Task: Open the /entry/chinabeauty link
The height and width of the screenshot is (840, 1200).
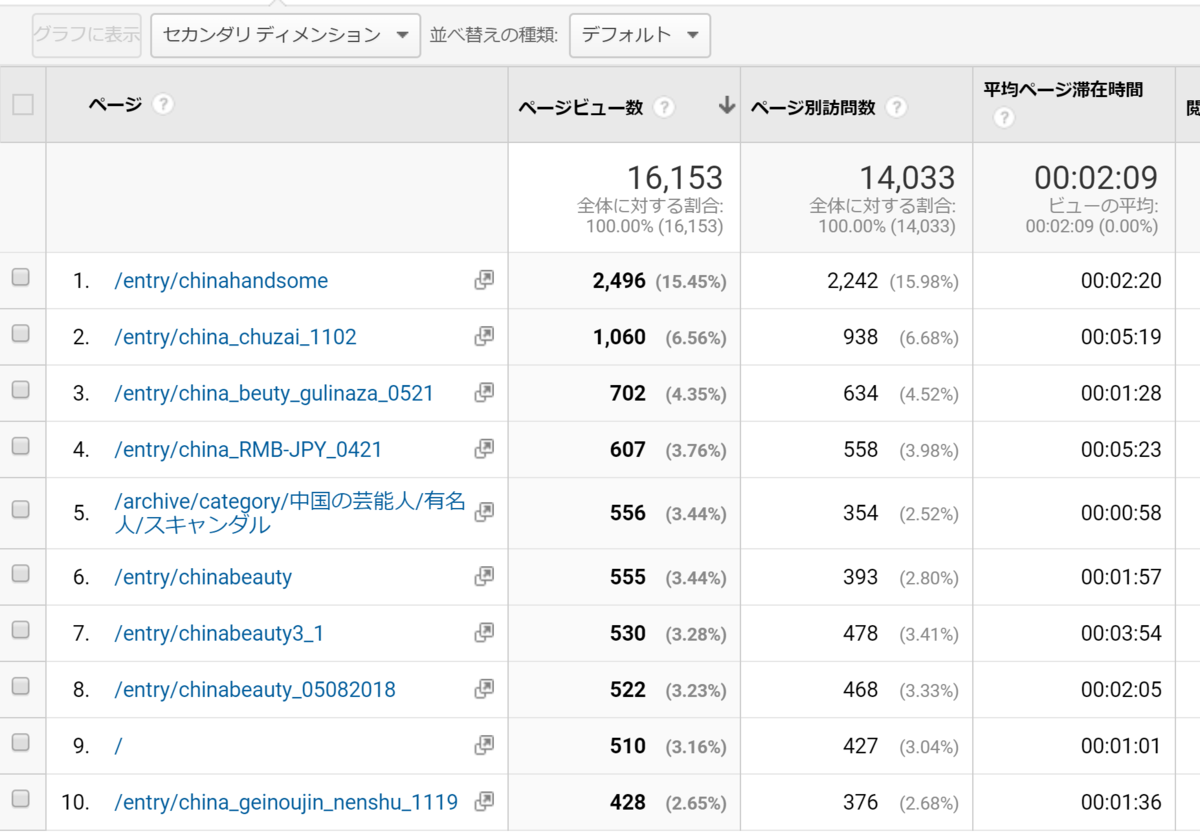Action: tap(203, 577)
